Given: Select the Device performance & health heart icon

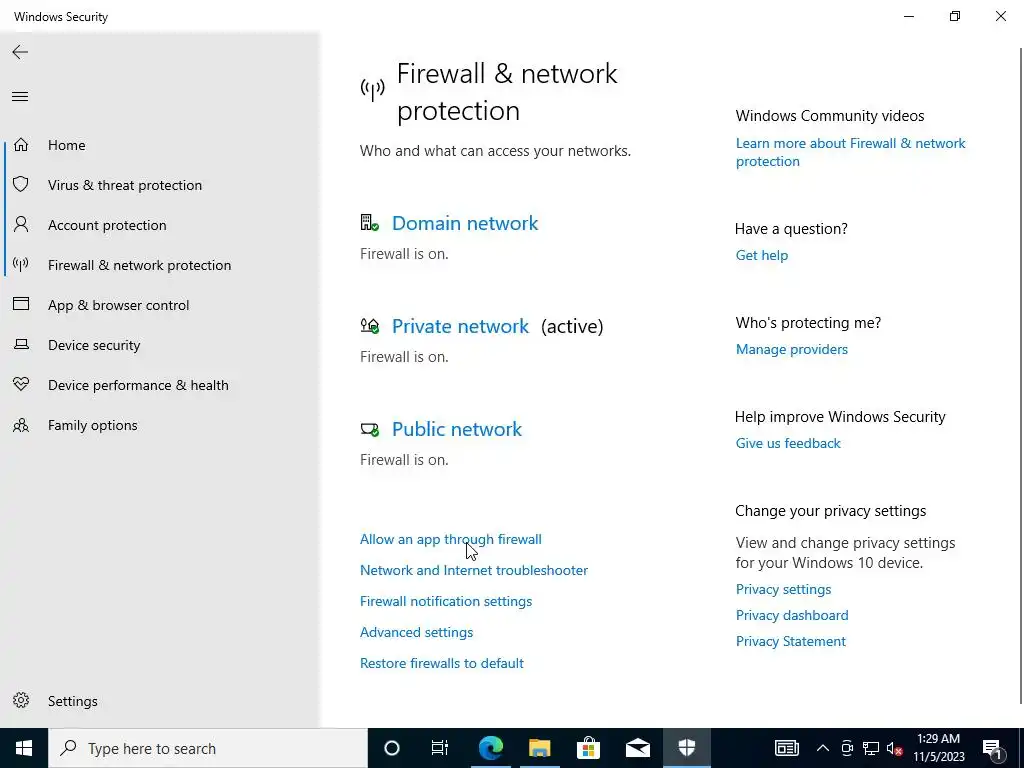Looking at the screenshot, I should point(21,385).
